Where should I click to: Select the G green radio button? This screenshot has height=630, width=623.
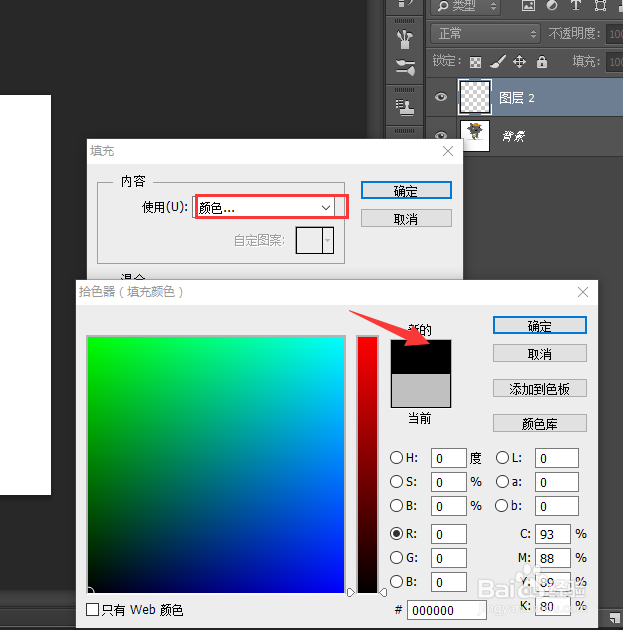coord(396,558)
